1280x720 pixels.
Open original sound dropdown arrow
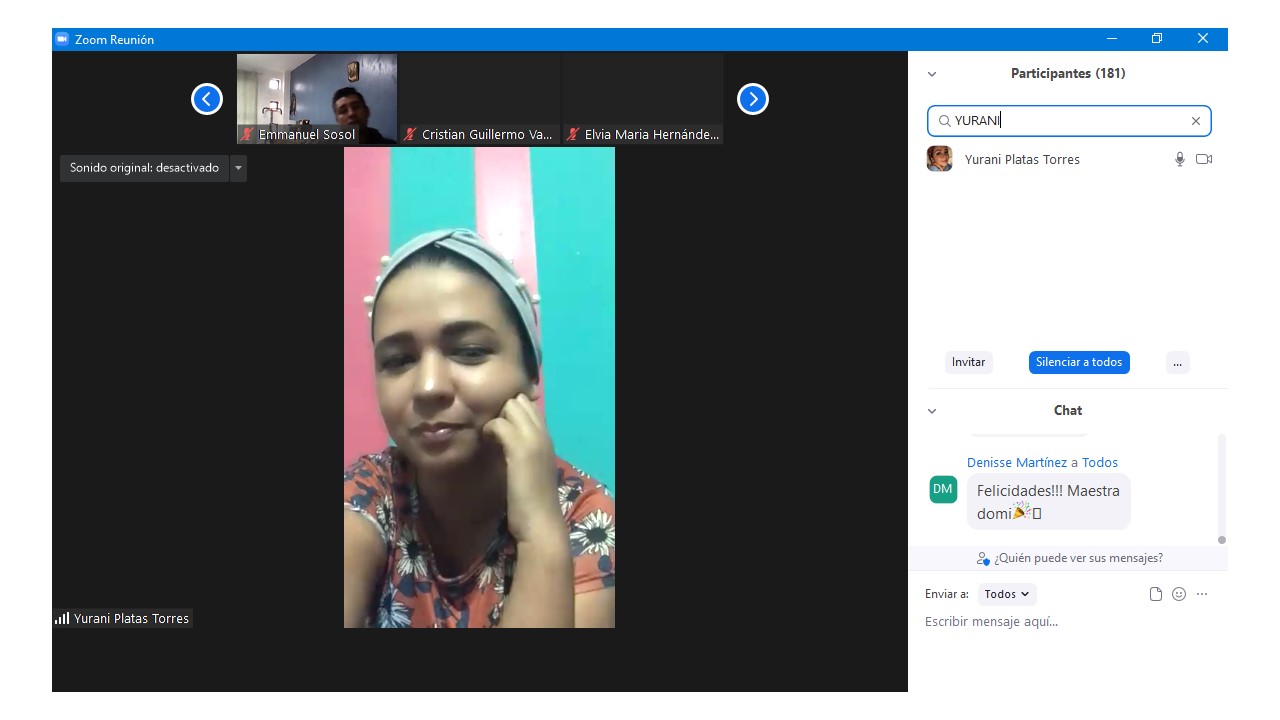(x=238, y=168)
